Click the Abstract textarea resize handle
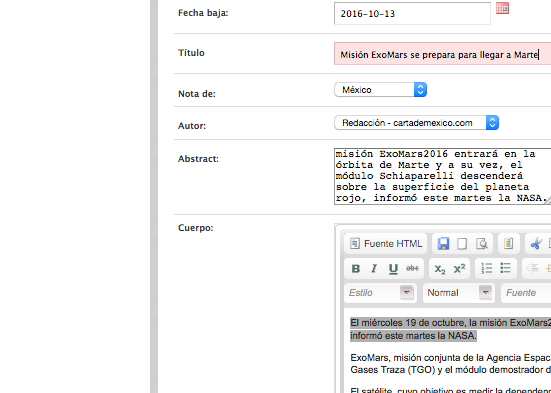551x393 pixels. (x=547, y=201)
